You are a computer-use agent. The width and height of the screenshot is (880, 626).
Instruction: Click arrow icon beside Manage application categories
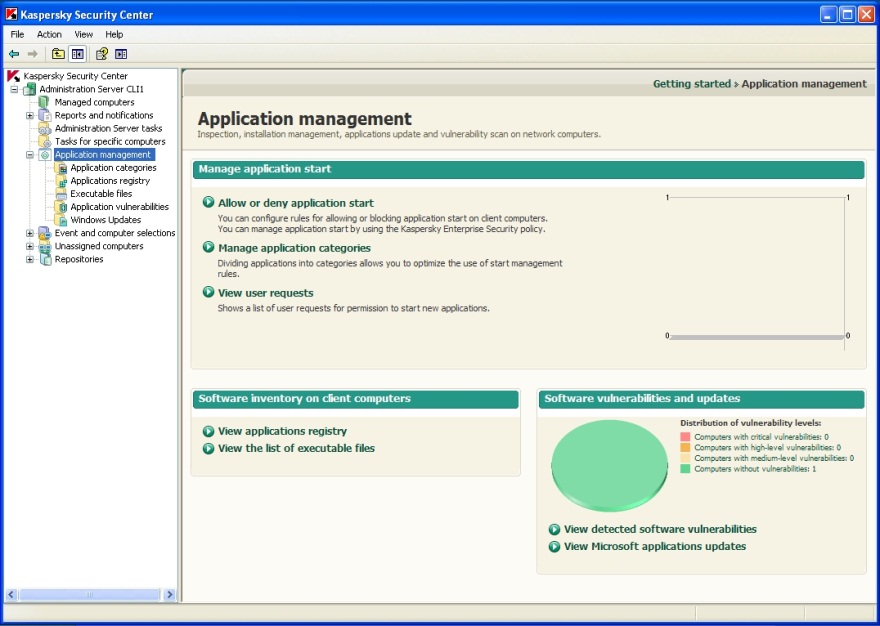pyautogui.click(x=208, y=247)
